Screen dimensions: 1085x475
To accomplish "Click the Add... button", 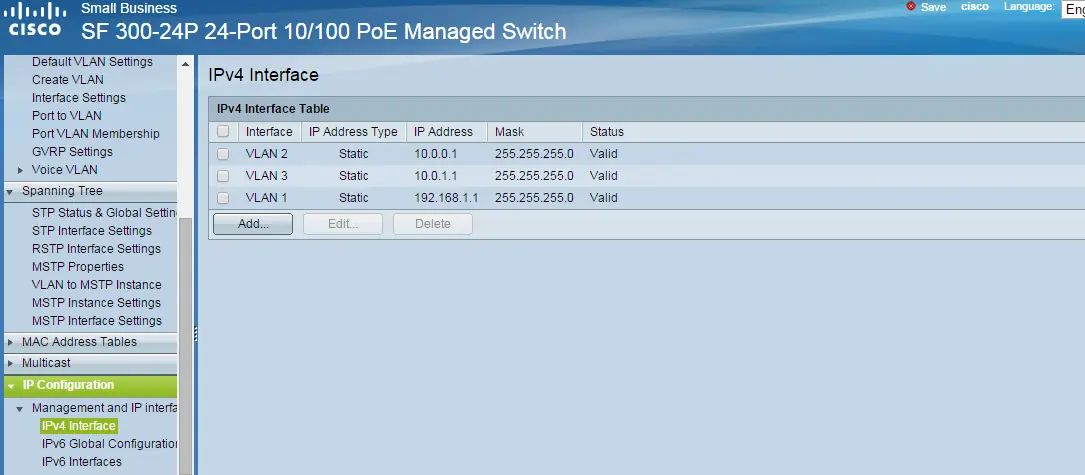I will point(253,224).
